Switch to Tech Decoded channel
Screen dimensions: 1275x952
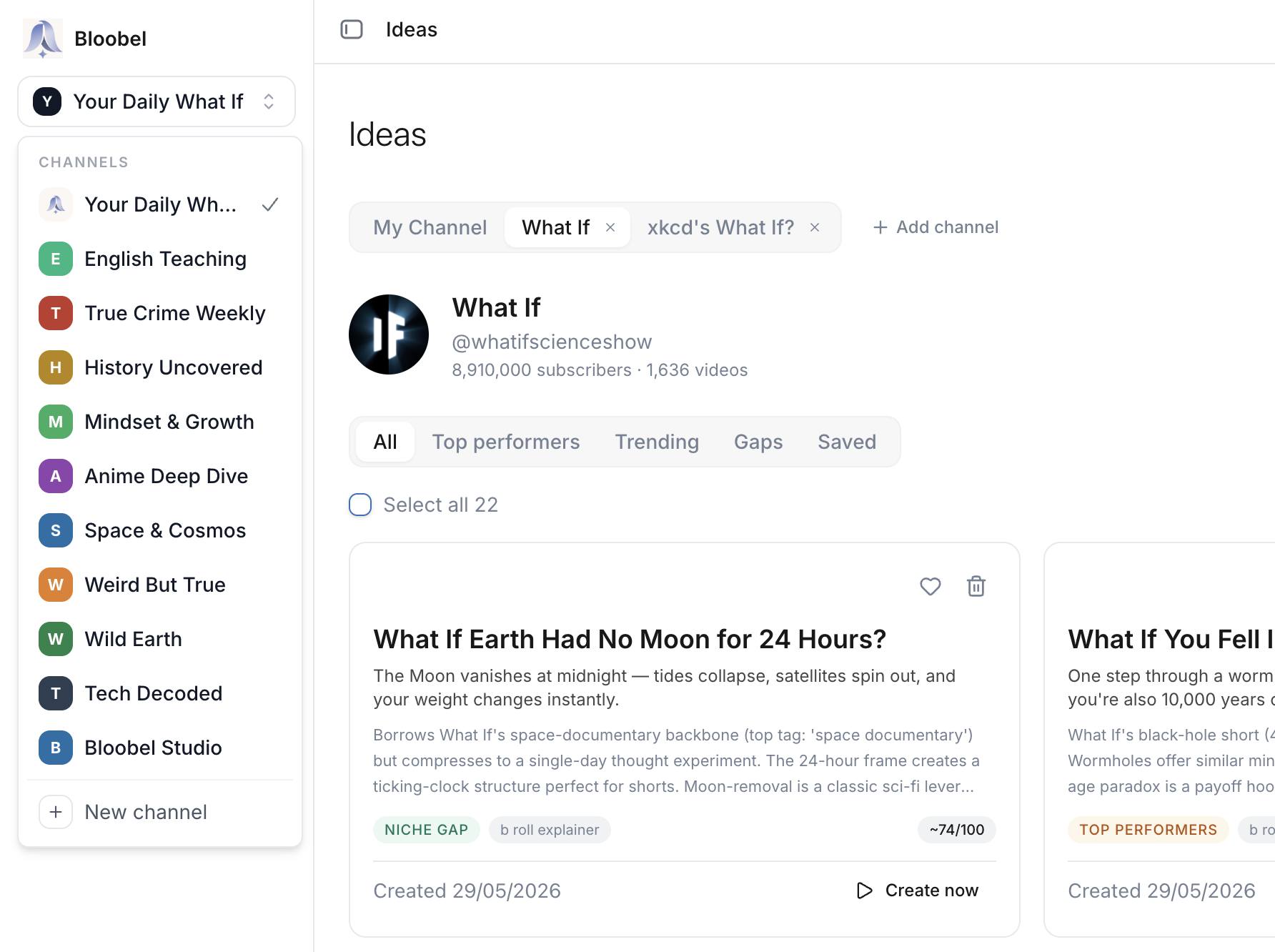point(160,693)
